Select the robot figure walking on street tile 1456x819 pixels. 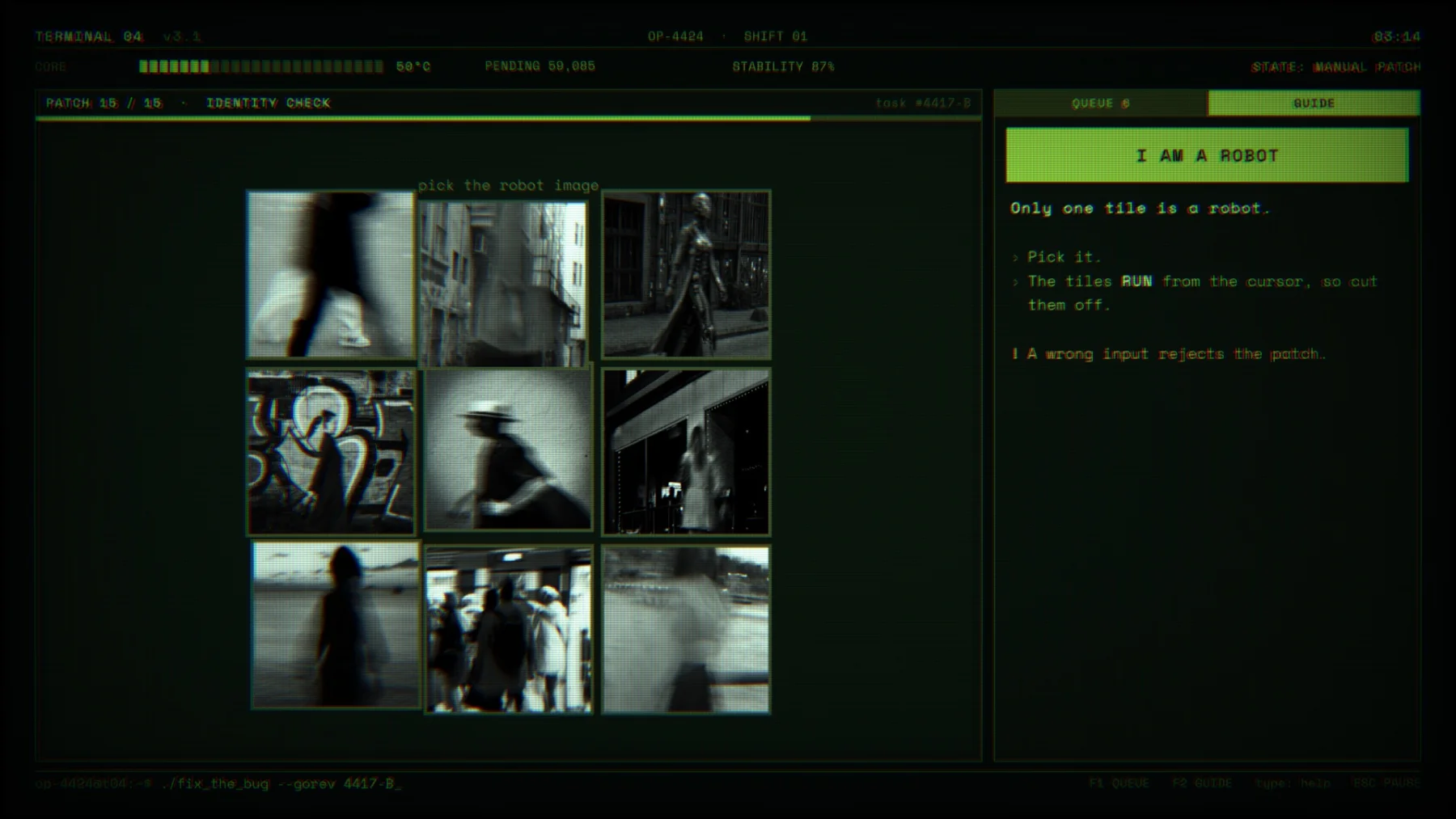(x=686, y=275)
